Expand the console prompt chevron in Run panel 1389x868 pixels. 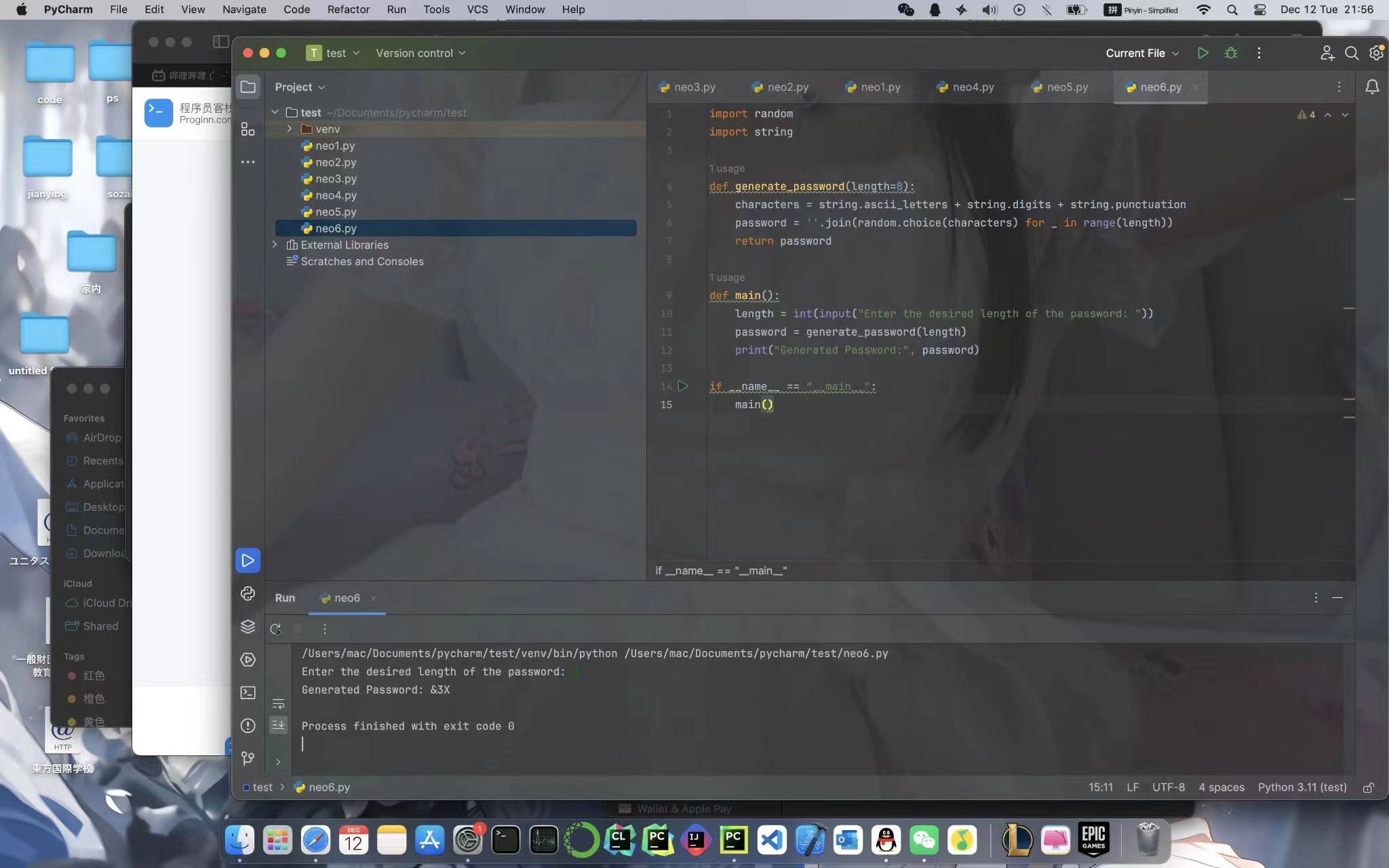click(x=278, y=762)
